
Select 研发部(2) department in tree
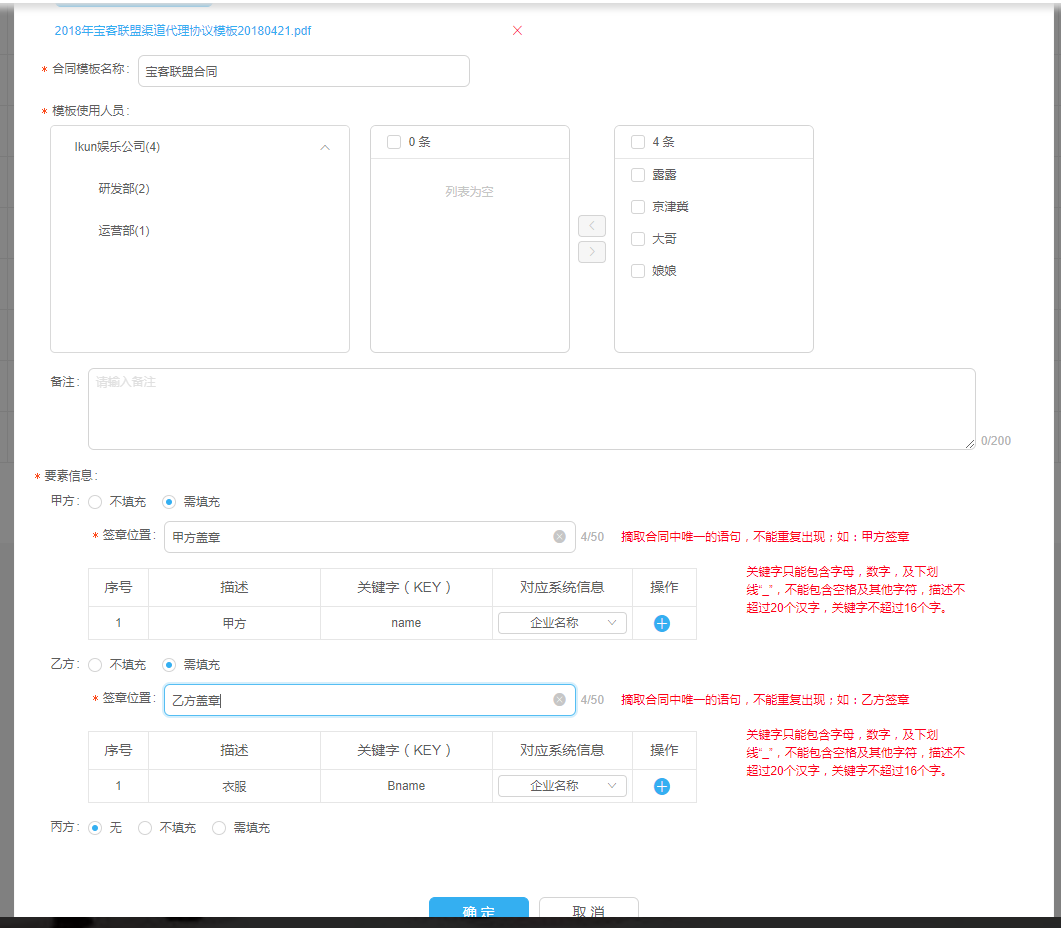click(124, 189)
